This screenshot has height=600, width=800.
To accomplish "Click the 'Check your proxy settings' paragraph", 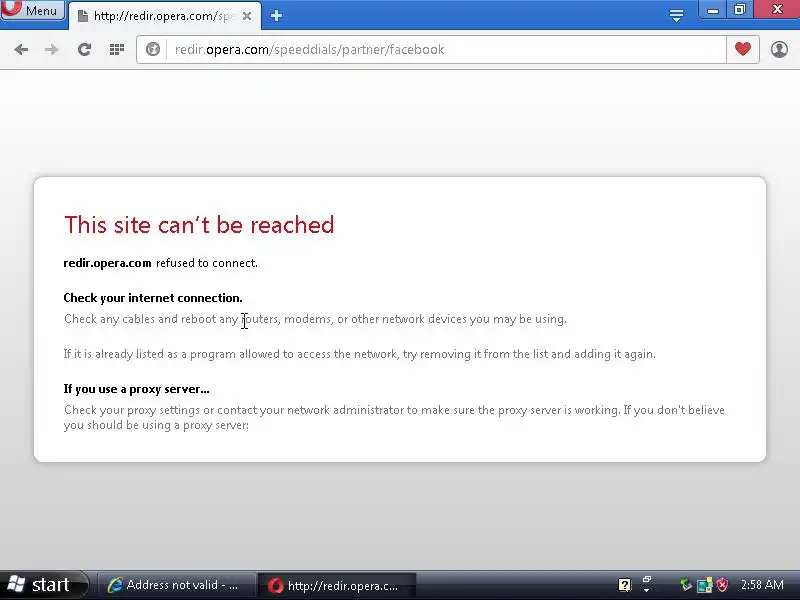I will tap(394, 417).
